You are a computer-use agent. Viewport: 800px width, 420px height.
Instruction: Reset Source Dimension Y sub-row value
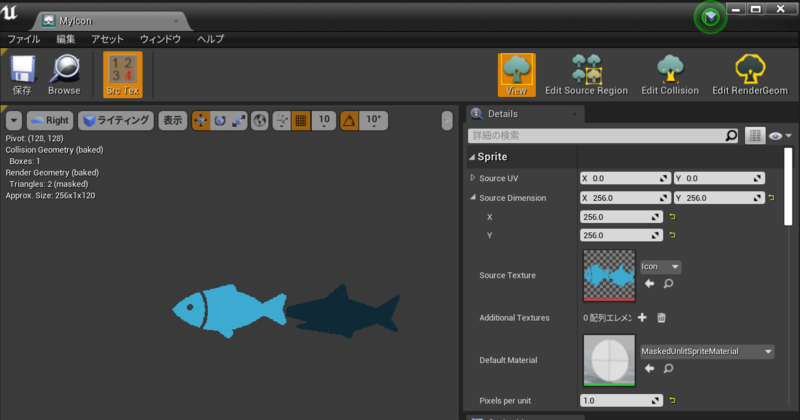[672, 235]
